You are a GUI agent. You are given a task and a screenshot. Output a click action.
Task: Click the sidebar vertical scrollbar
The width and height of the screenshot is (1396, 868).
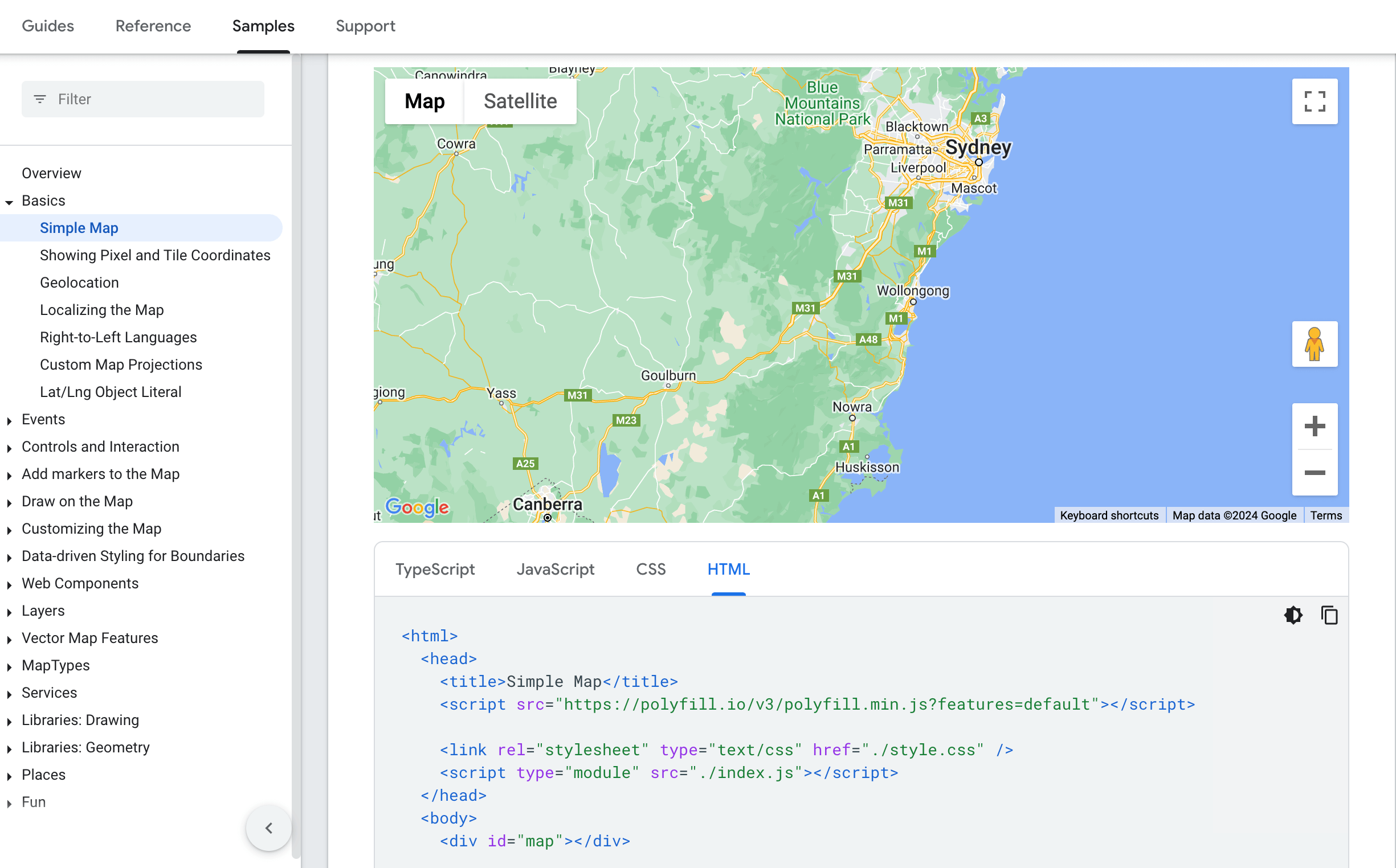(x=296, y=456)
